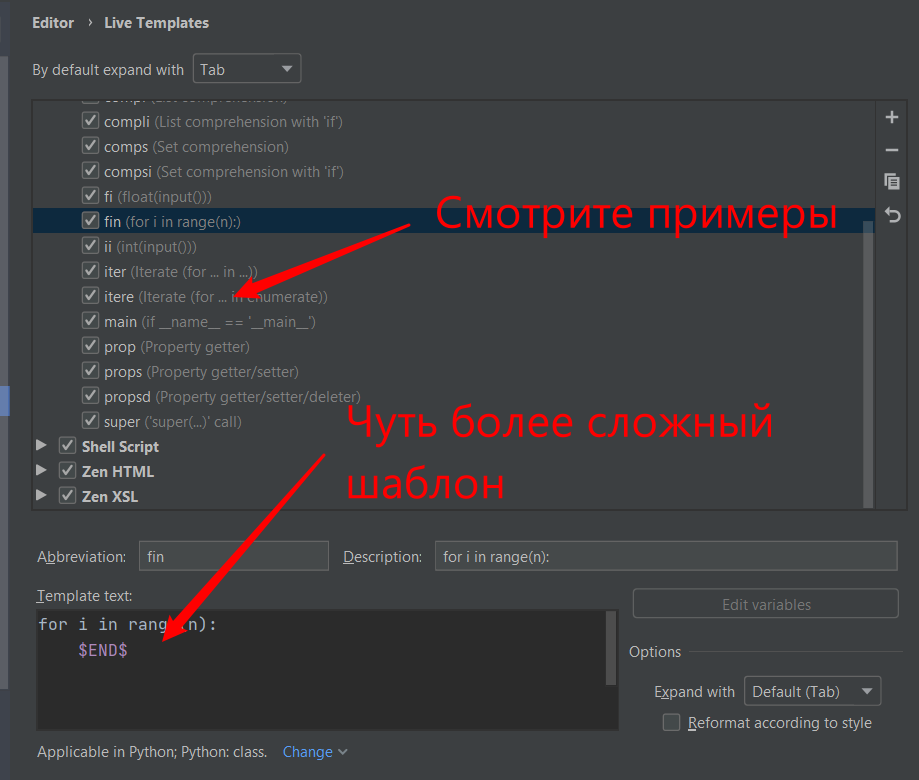Toggle the Shell Script group checkbox
Image resolution: width=919 pixels, height=780 pixels.
tap(68, 446)
